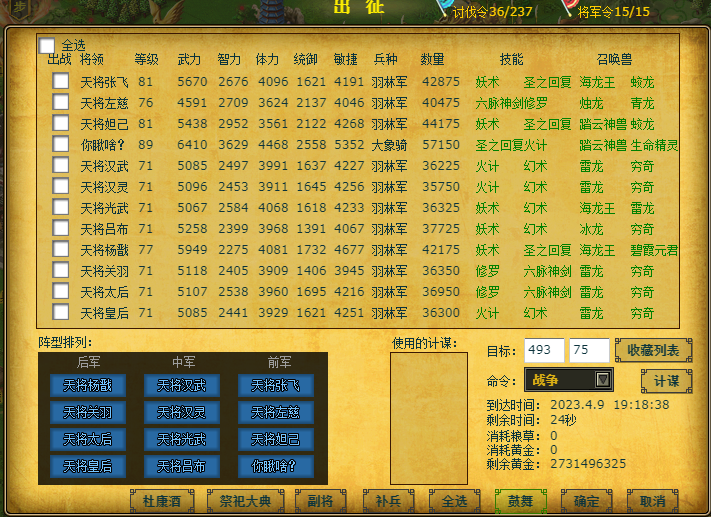Check the box for 天将吕布

(x=60, y=228)
